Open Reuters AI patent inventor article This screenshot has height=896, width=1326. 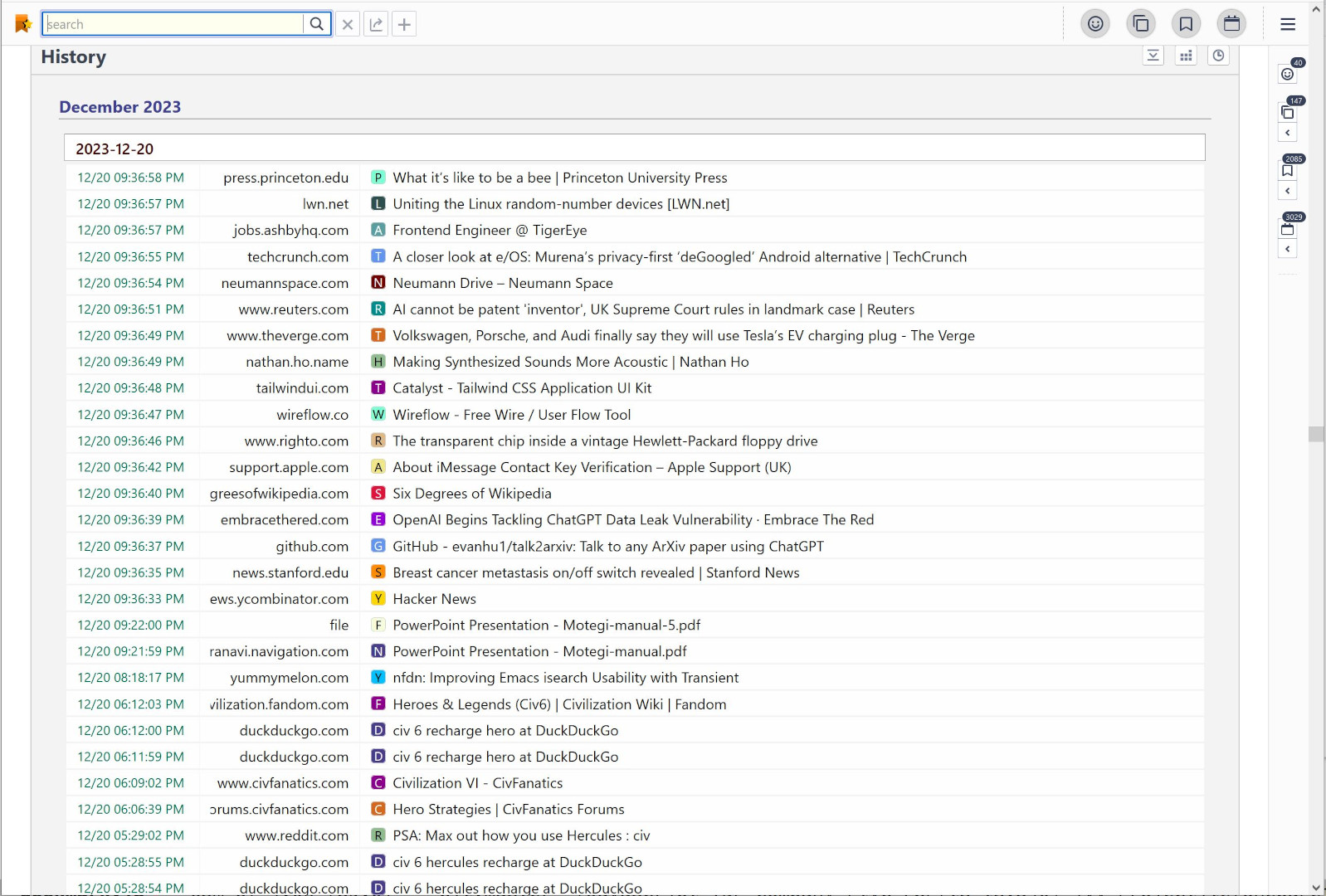click(x=654, y=309)
